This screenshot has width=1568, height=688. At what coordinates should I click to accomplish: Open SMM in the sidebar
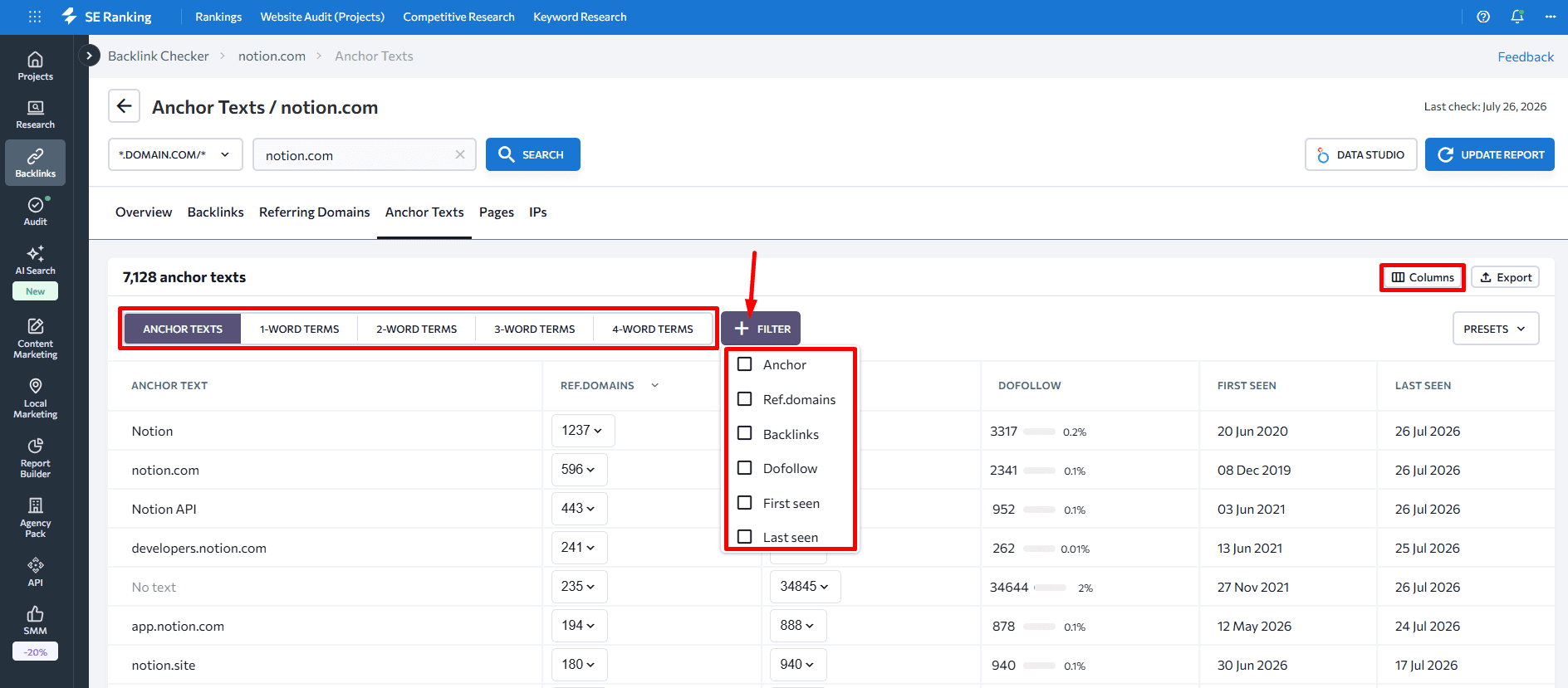click(36, 620)
